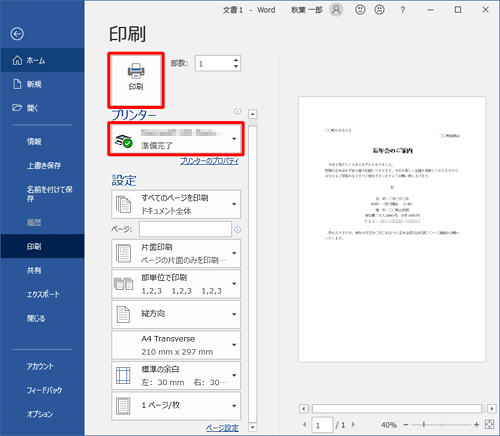
Task: Open the printer selection dropdown
Action: click(176, 139)
